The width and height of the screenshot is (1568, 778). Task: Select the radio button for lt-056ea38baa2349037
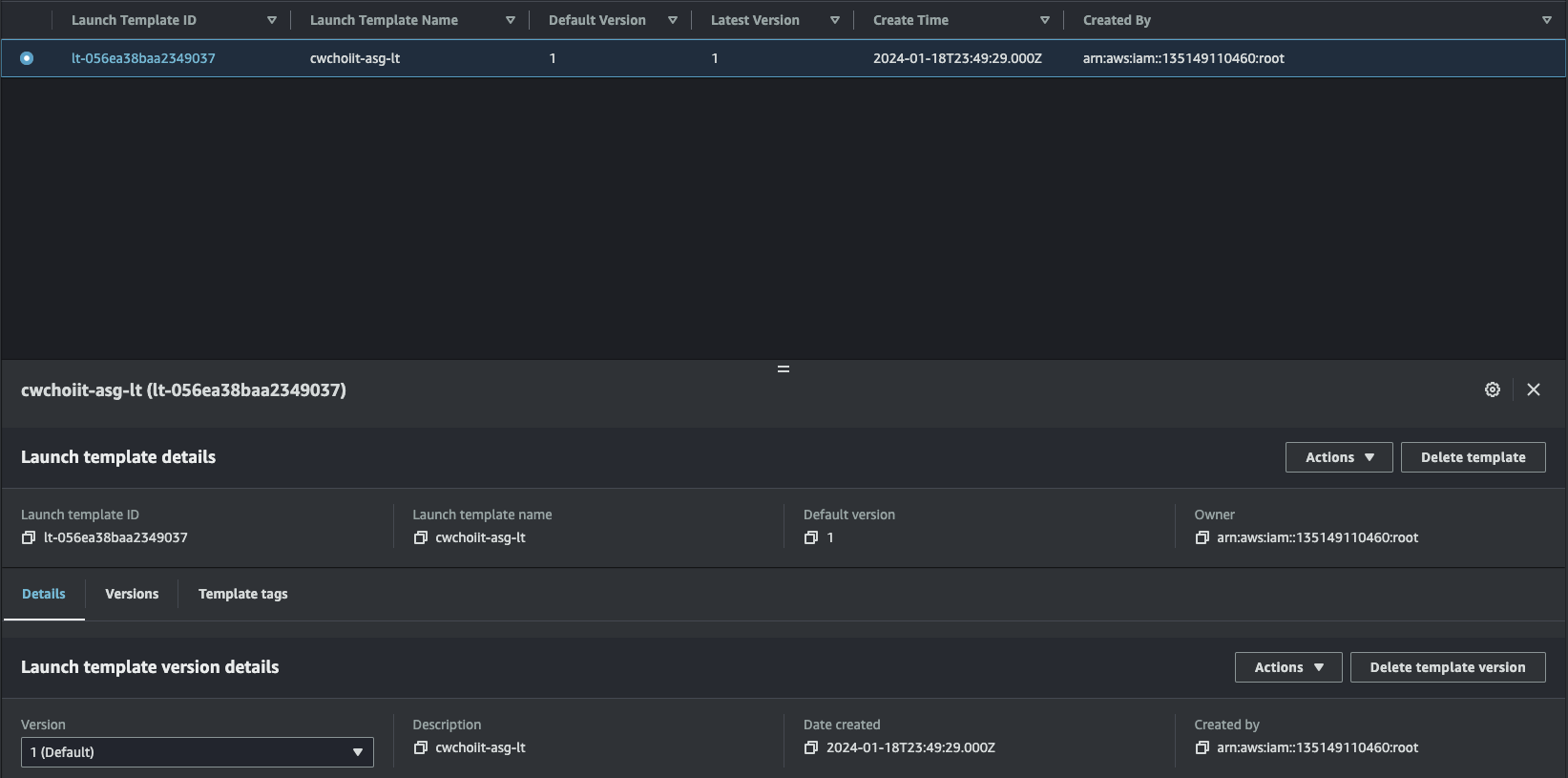[x=27, y=58]
